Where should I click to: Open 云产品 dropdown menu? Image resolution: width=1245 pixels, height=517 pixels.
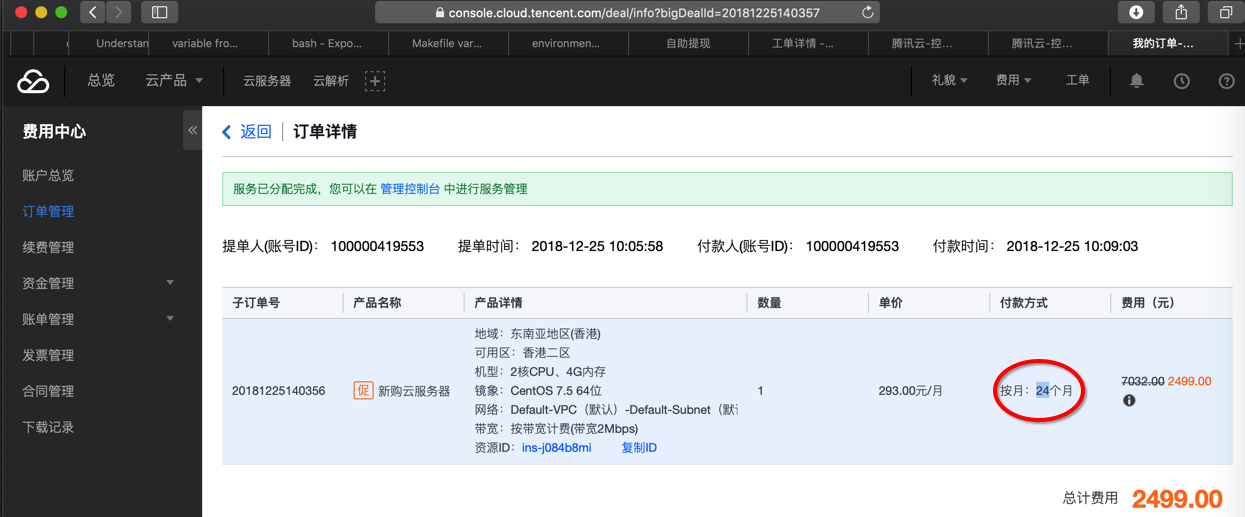pos(174,80)
